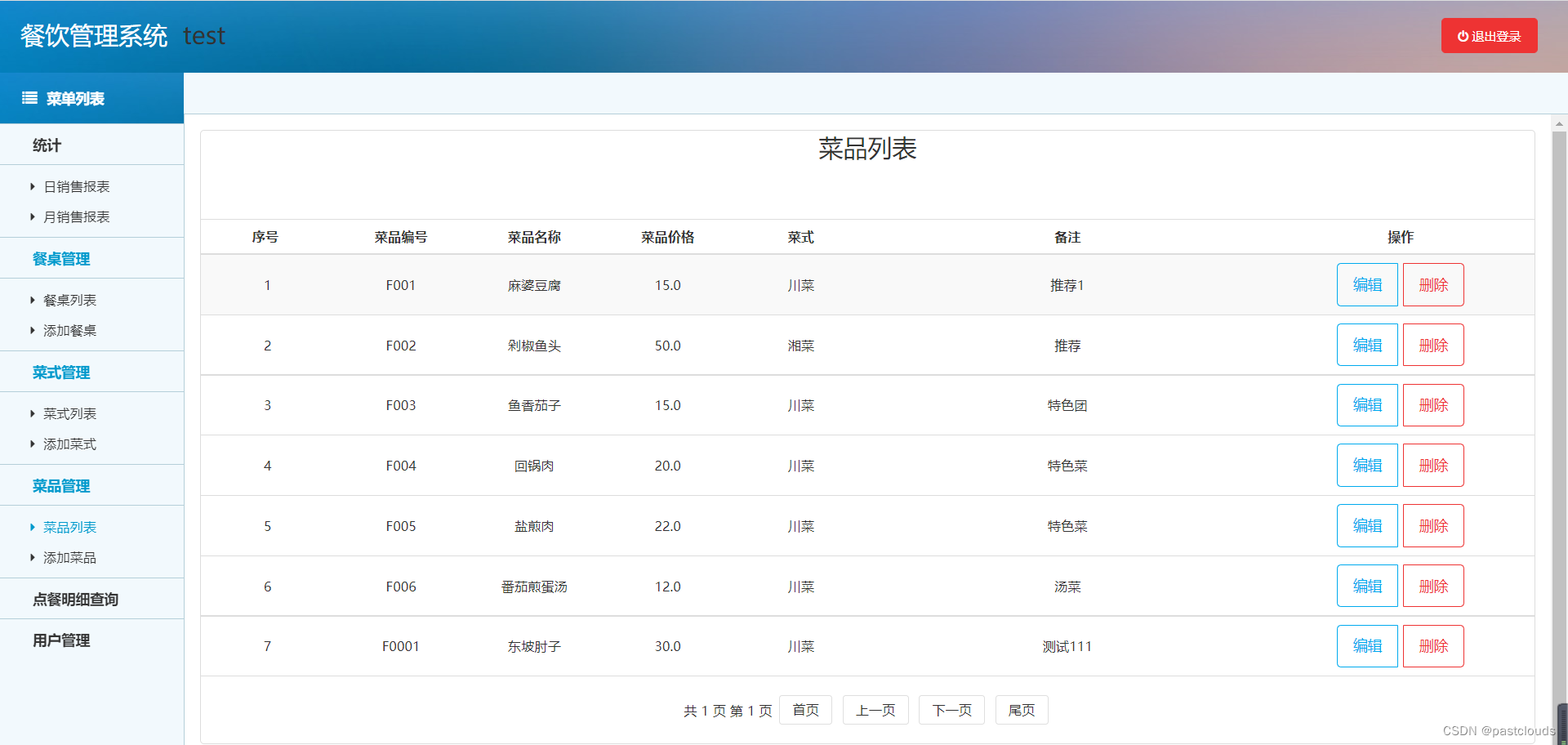1568x745 pixels.
Task: Click the arrow before 日销售报表
Action: (33, 187)
